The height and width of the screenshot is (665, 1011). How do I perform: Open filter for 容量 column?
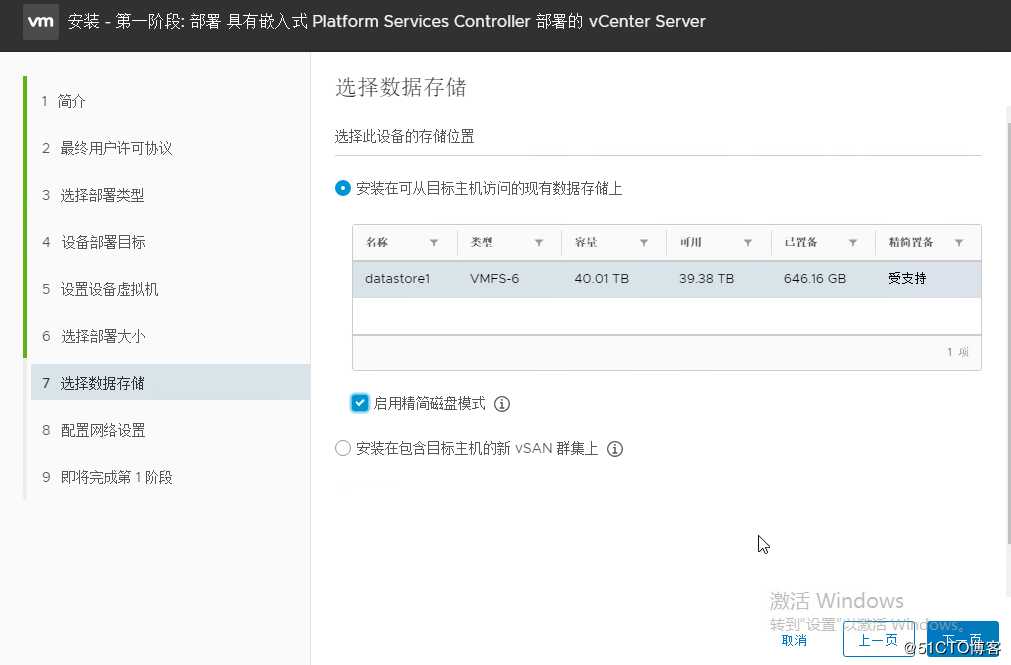pyautogui.click(x=643, y=243)
